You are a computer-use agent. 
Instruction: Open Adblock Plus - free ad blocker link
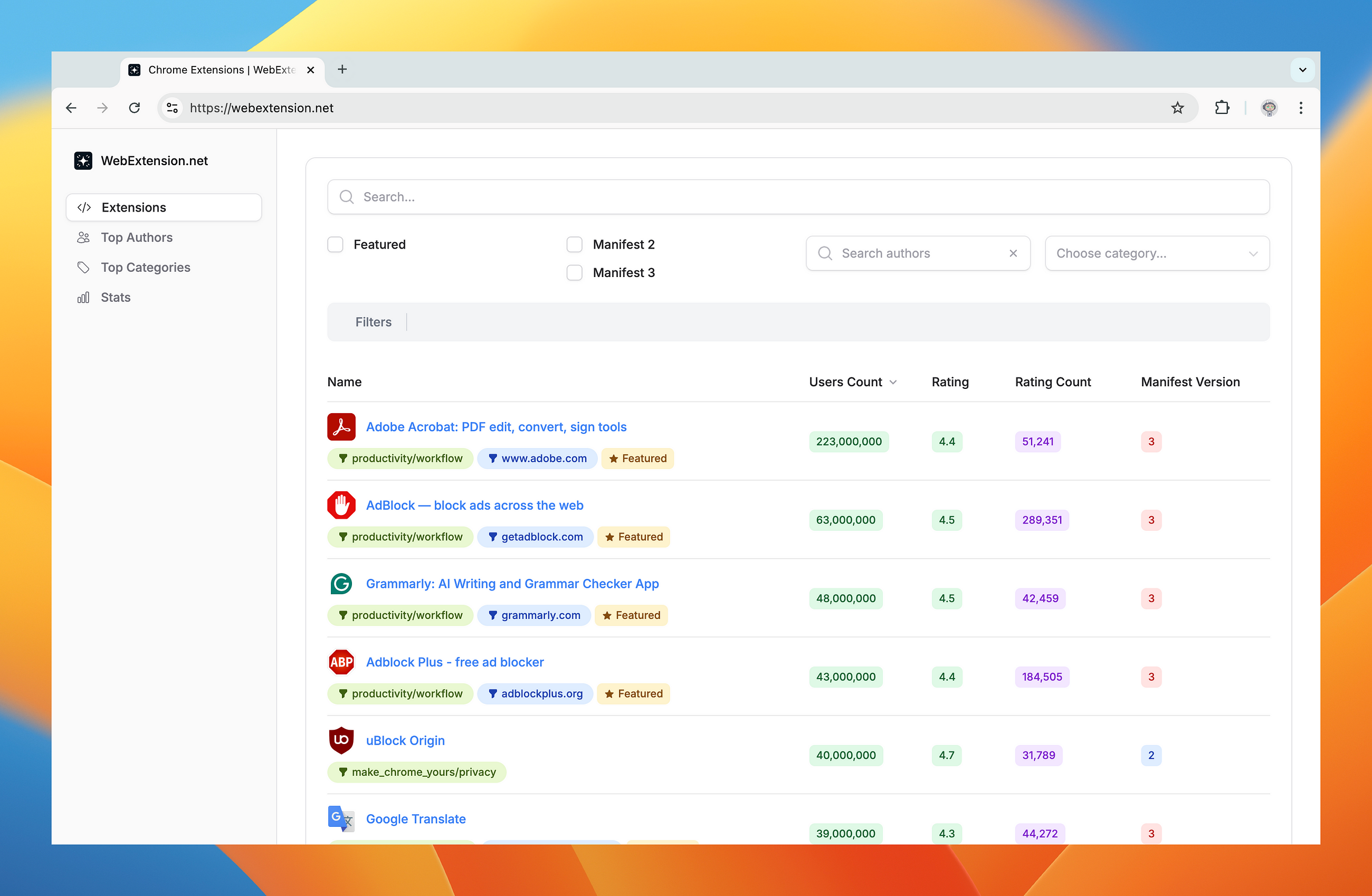[x=455, y=662]
